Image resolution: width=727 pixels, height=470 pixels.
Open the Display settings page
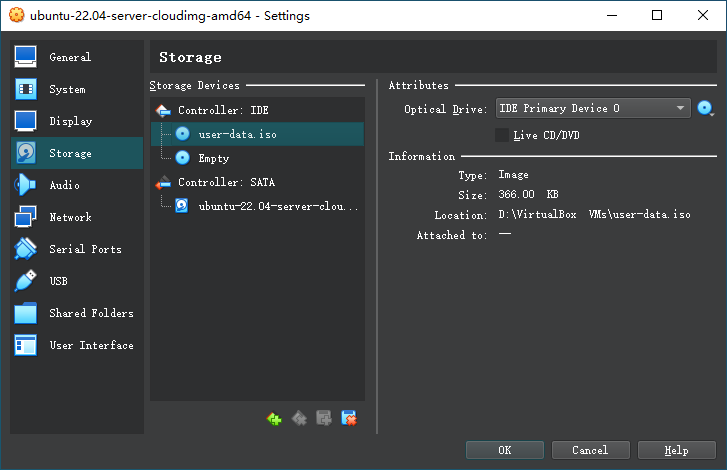click(77, 121)
